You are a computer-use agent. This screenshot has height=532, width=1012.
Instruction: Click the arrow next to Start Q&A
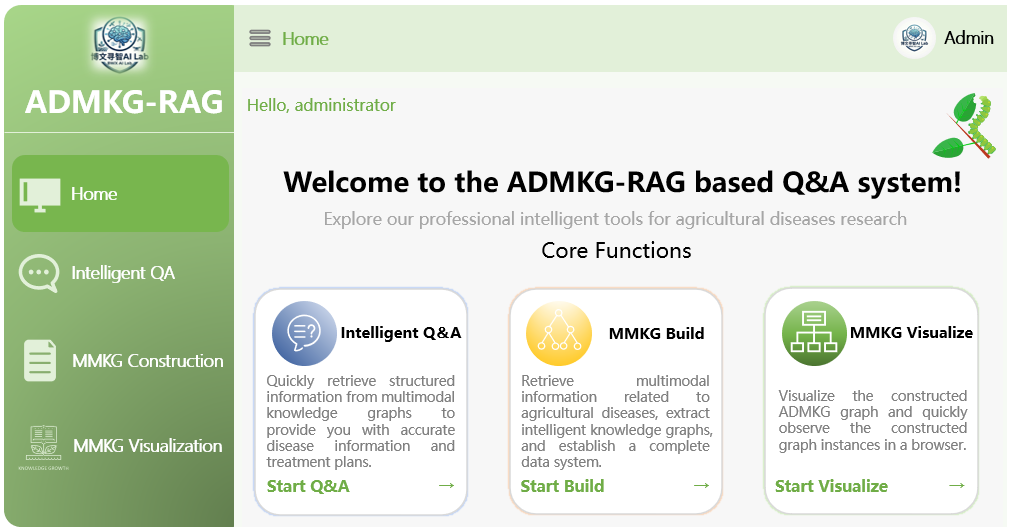(446, 486)
